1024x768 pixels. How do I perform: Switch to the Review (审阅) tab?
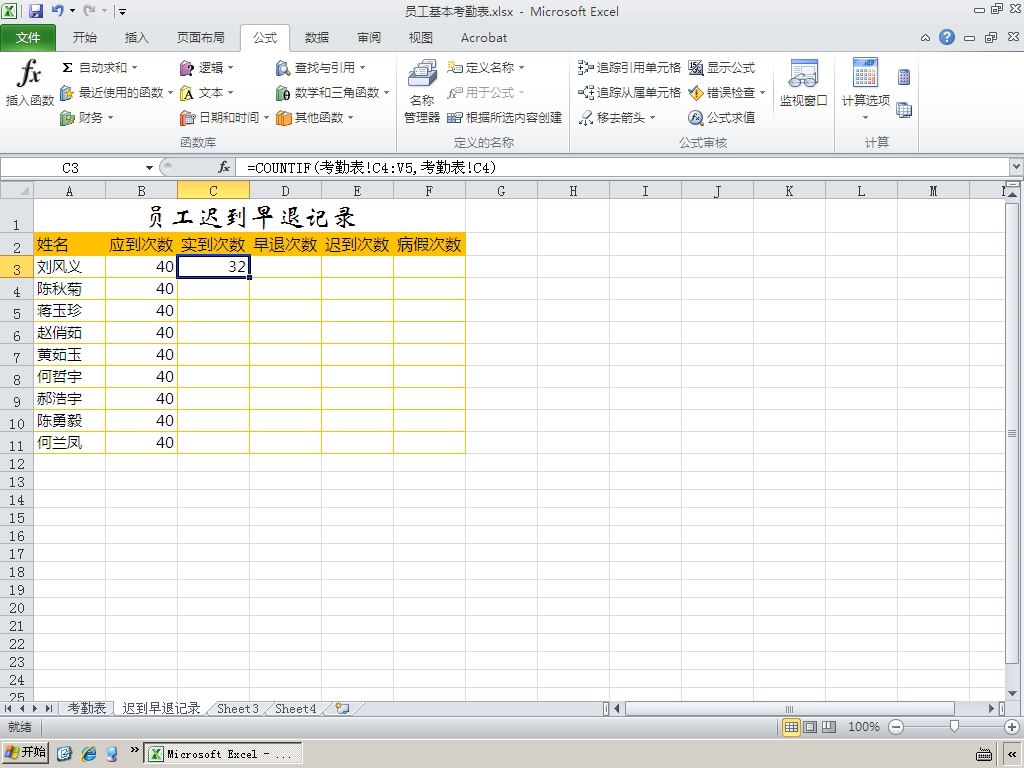pyautogui.click(x=369, y=38)
